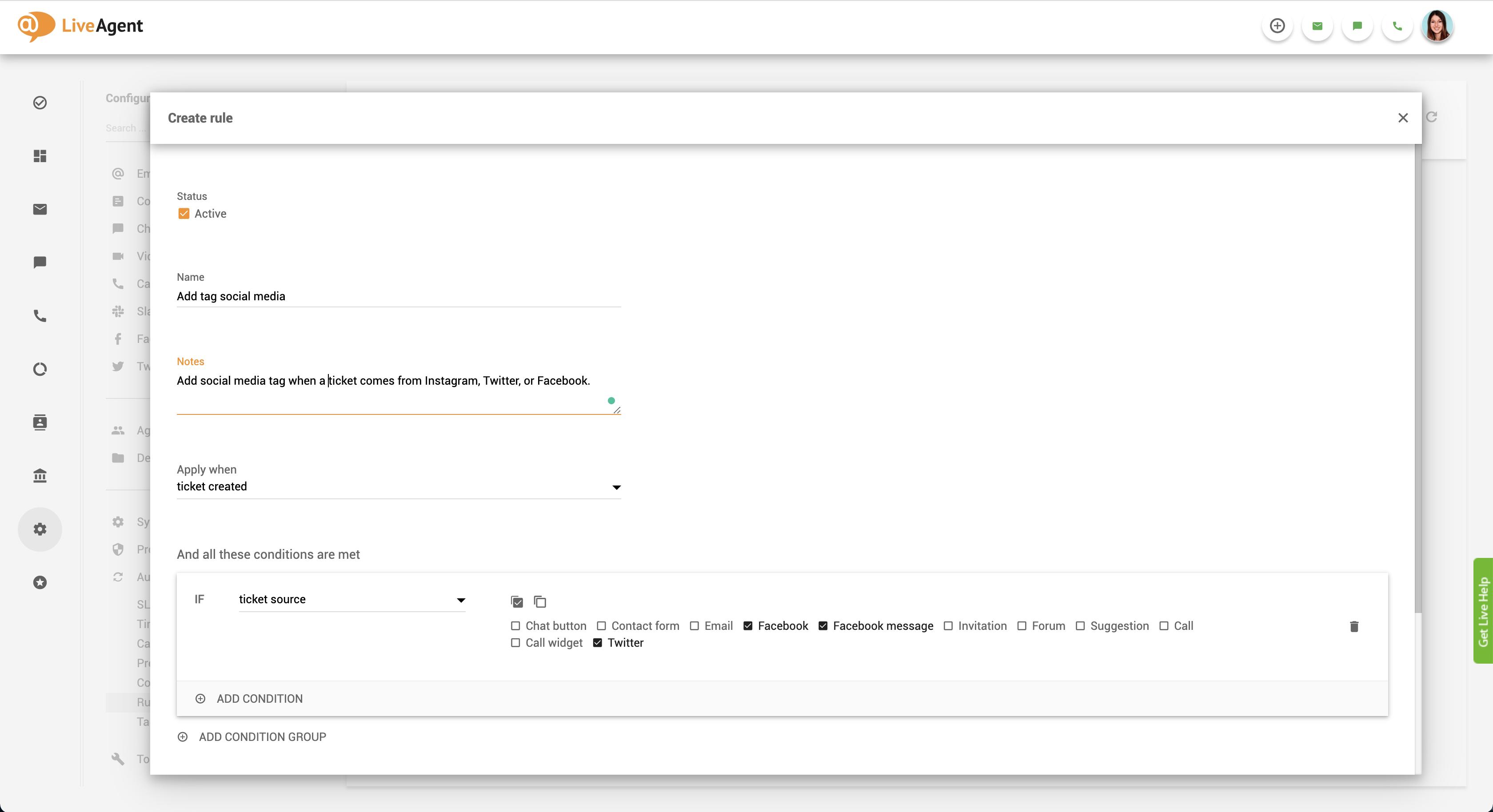
Task: Open the ticket source condition dropdown
Action: pyautogui.click(x=352, y=600)
